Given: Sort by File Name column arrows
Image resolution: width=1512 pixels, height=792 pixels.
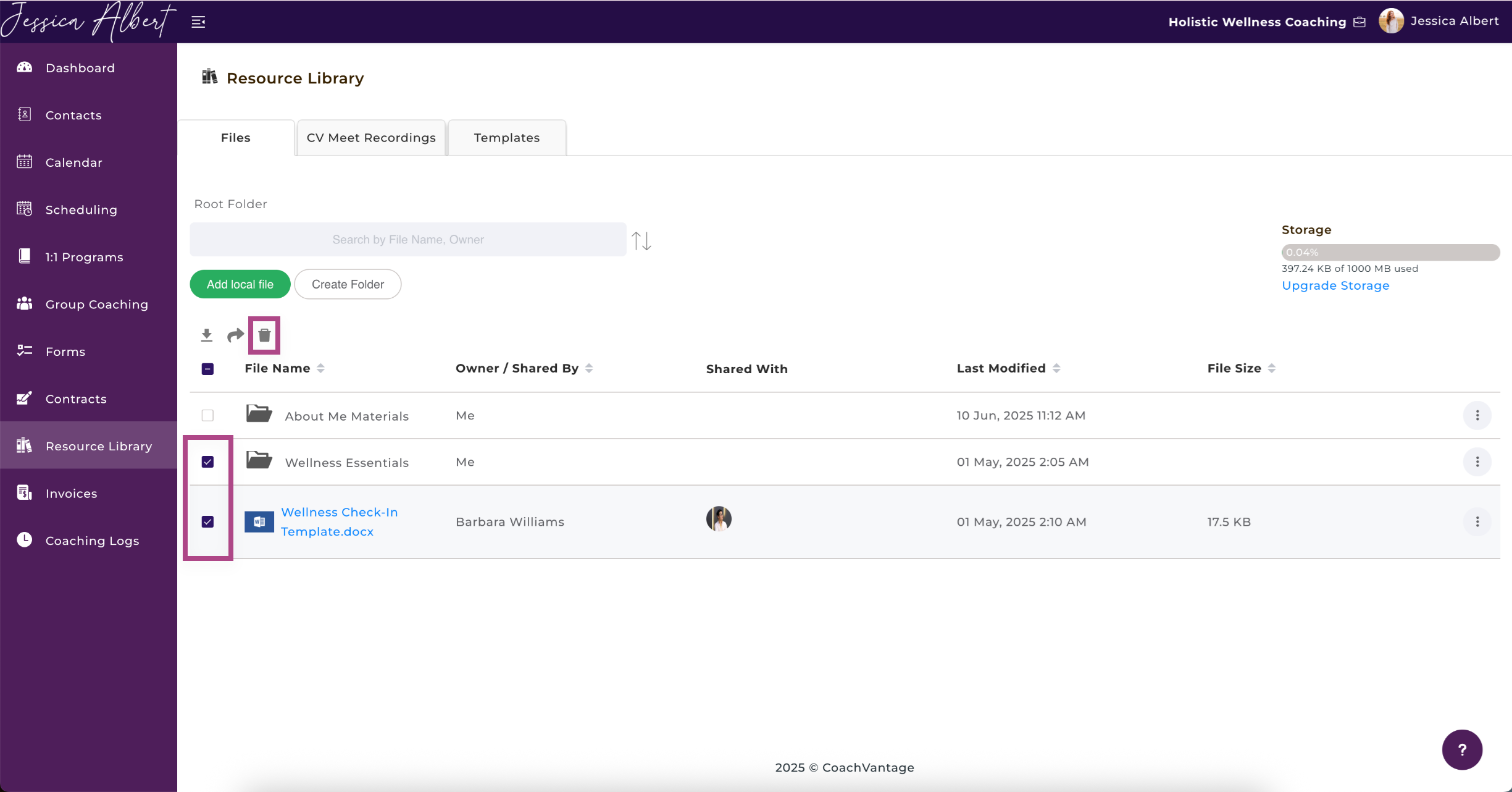Looking at the screenshot, I should click(320, 368).
